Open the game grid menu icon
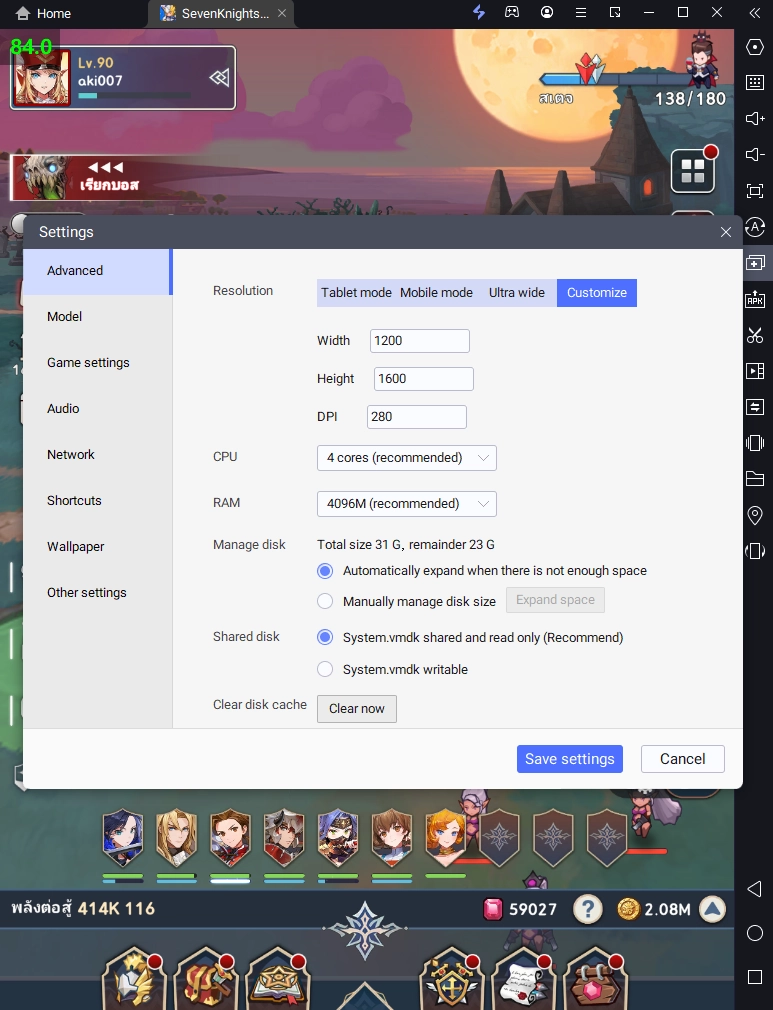This screenshot has height=1010, width=773. coord(692,171)
